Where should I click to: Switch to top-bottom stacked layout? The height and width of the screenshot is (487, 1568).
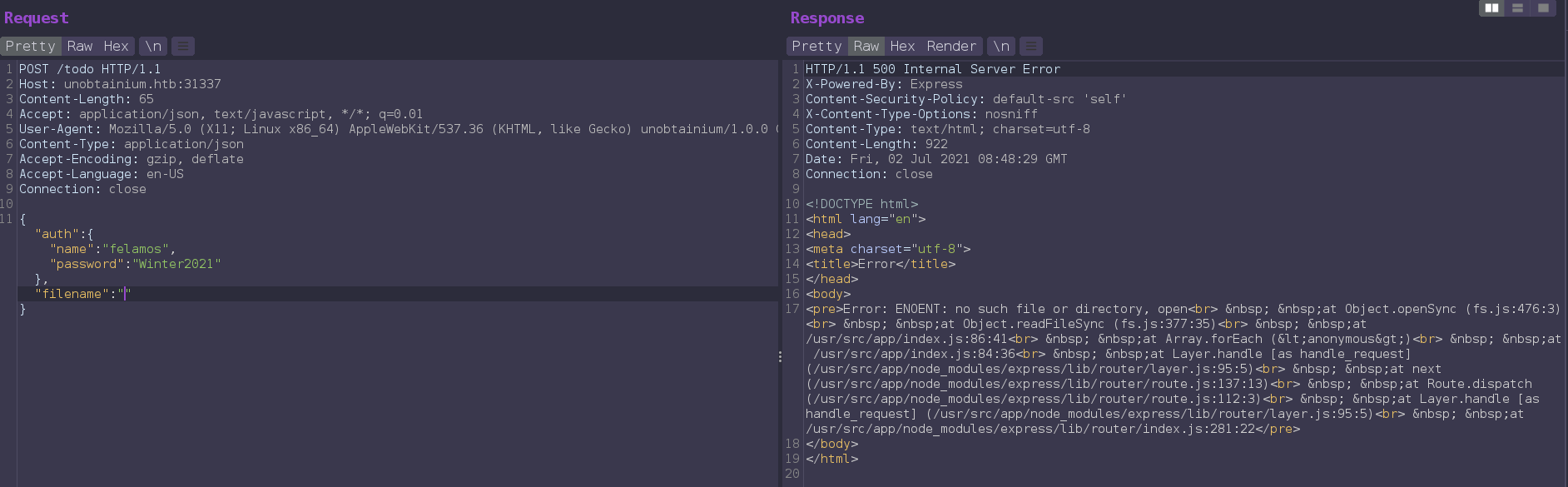point(1517,8)
